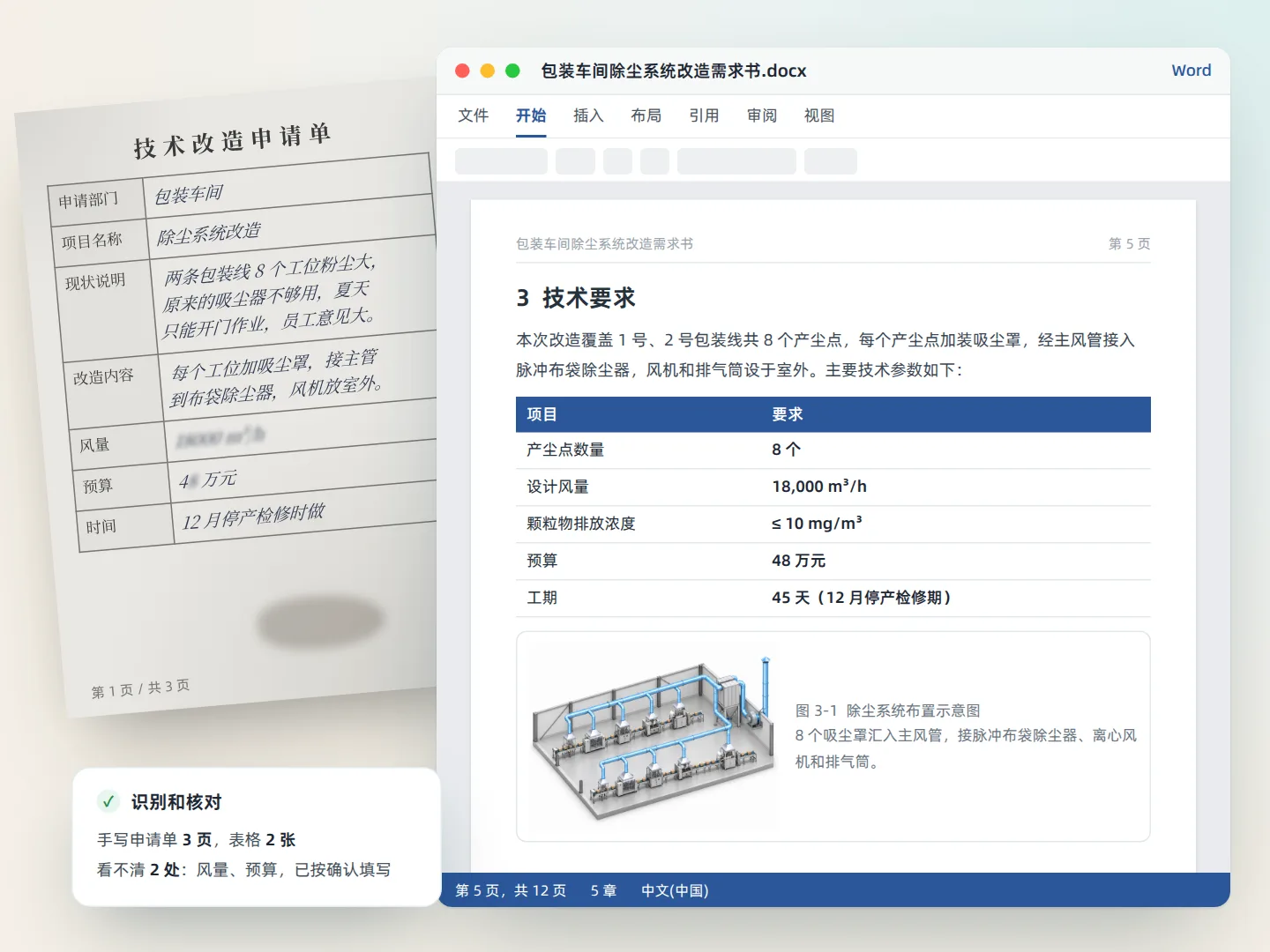Click the 现状说明 label on the scanned form

pos(95,281)
